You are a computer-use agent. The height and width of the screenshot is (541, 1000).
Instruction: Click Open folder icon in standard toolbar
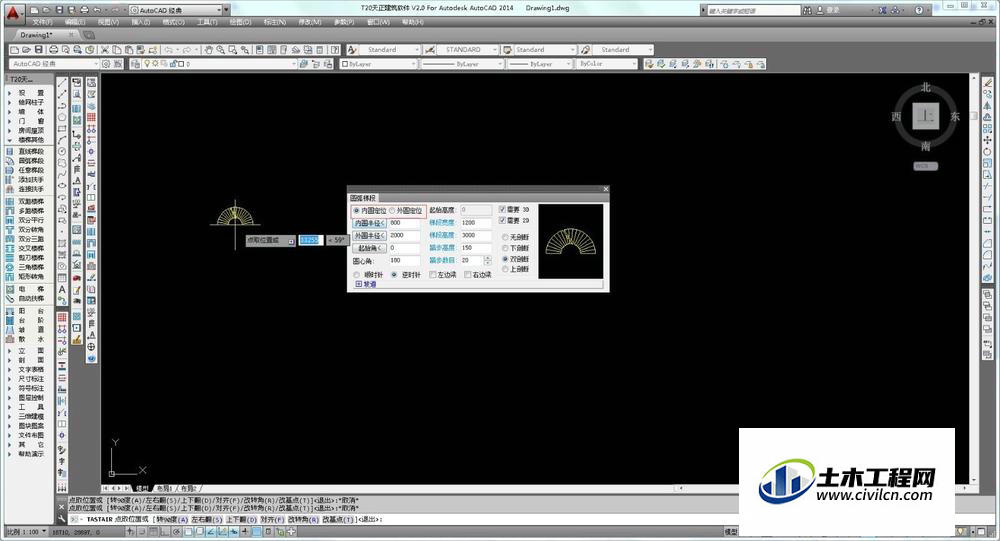point(26,50)
